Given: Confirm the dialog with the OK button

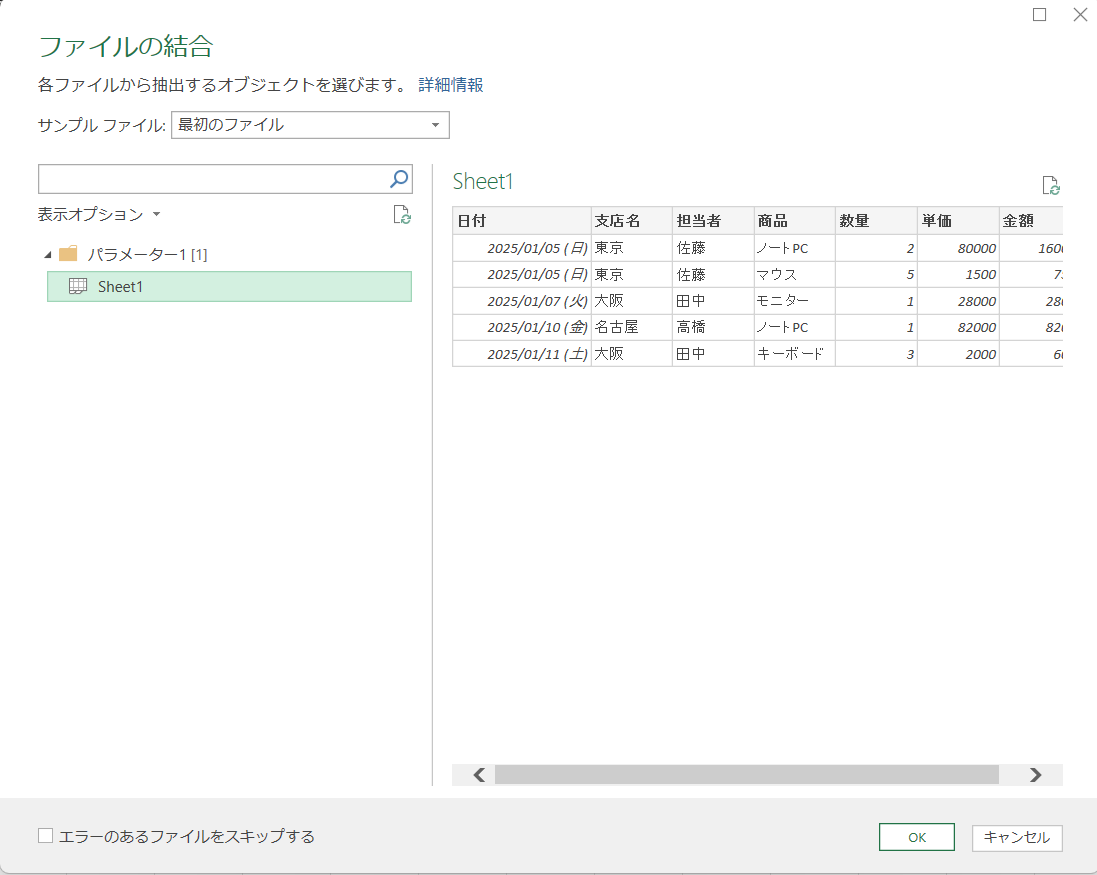Looking at the screenshot, I should pos(916,837).
